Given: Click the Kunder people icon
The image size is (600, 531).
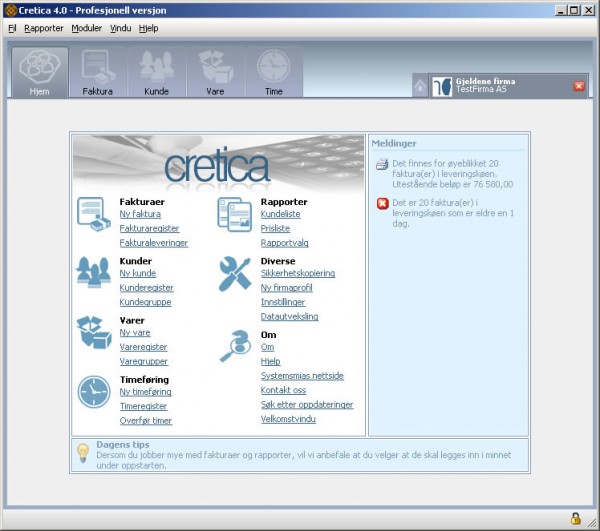Looking at the screenshot, I should pyautogui.click(x=93, y=272).
